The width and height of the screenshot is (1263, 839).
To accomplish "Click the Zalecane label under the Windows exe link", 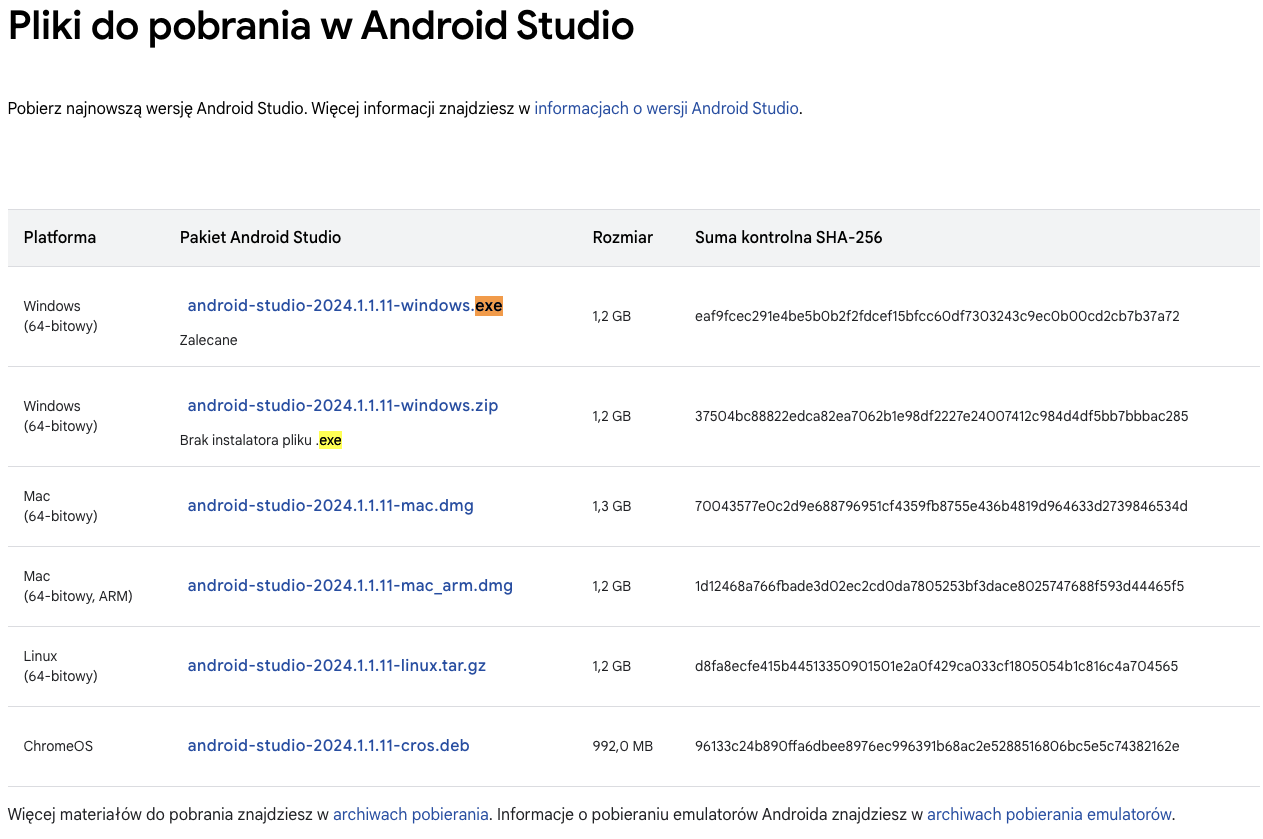I will pos(208,339).
